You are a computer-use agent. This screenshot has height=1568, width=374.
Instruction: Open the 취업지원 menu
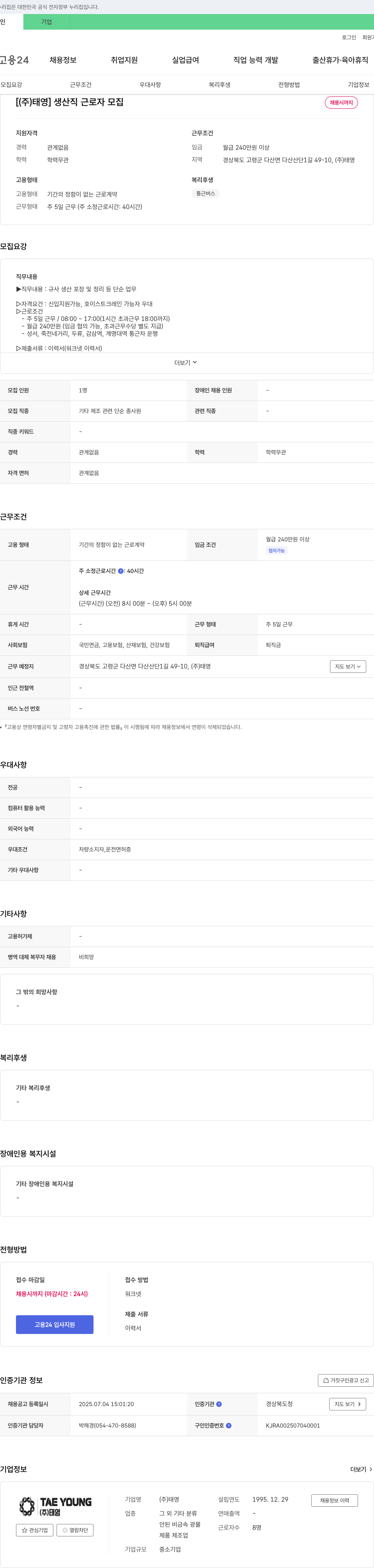point(124,60)
